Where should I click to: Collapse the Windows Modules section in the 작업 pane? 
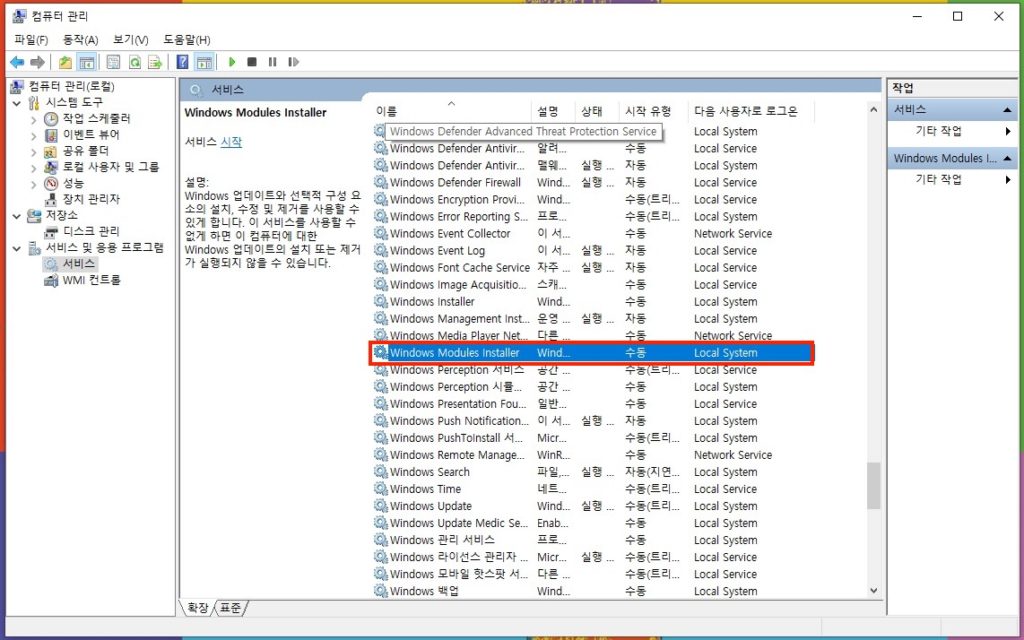[1008, 159]
